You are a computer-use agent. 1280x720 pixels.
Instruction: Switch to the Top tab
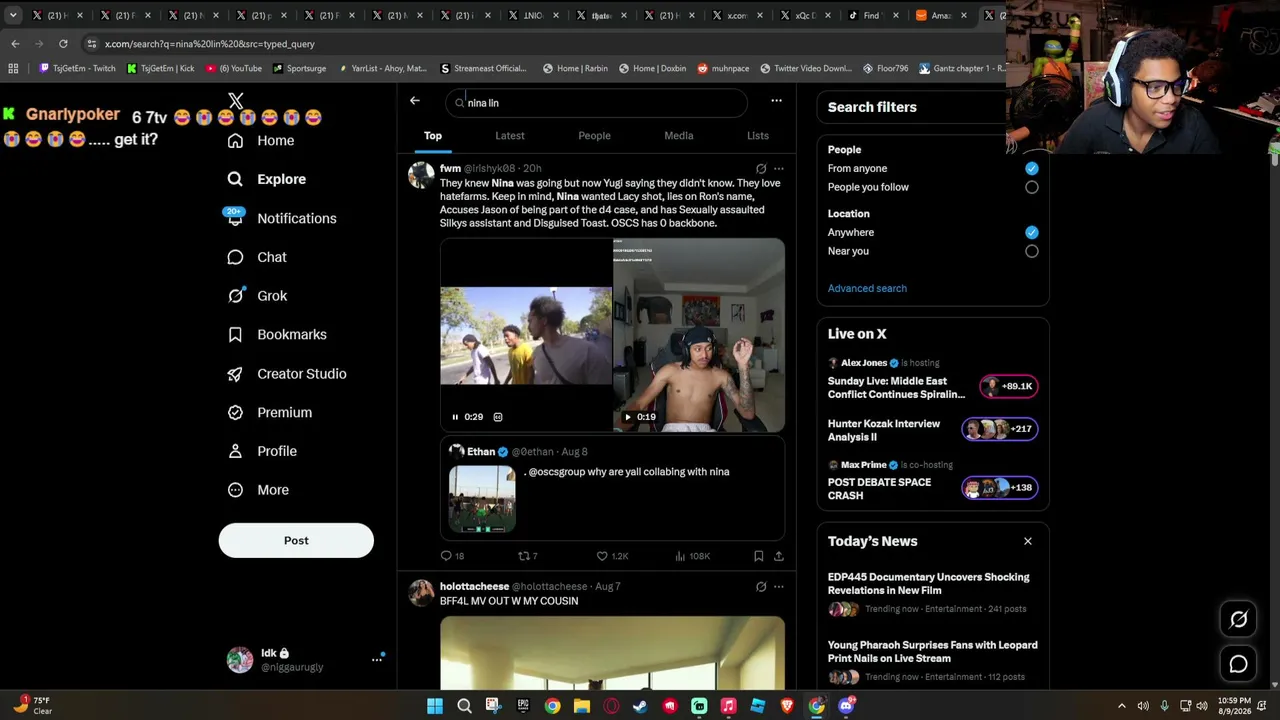[433, 136]
